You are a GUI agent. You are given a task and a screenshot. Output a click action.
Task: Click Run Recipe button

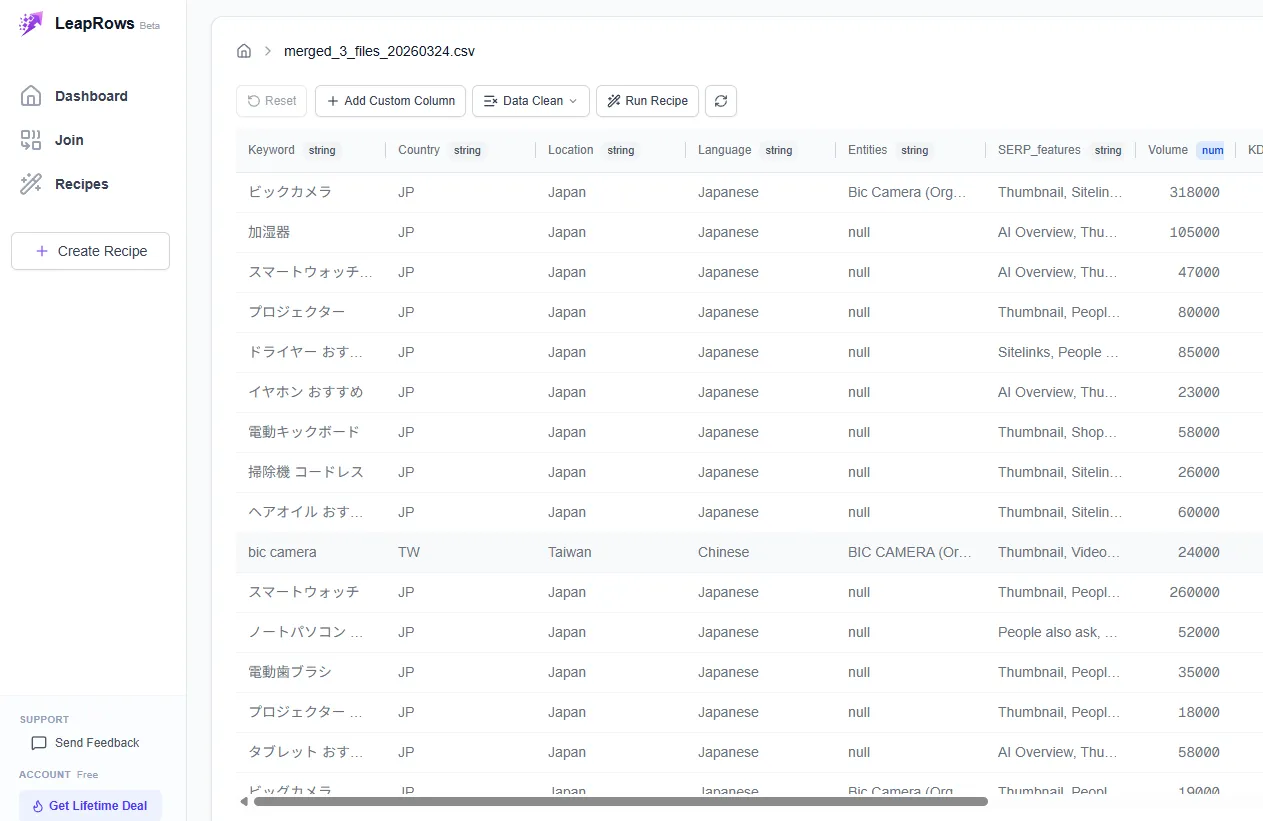point(647,101)
